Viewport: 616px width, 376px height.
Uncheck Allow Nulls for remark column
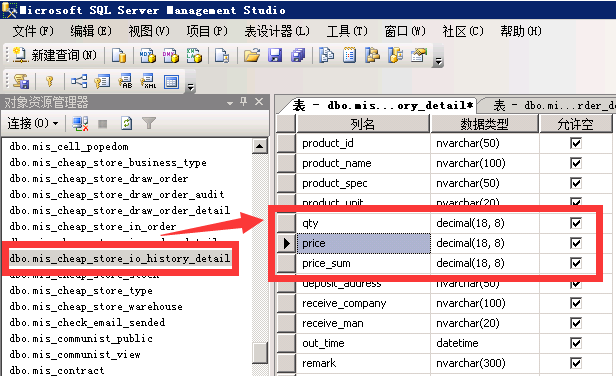[576, 363]
